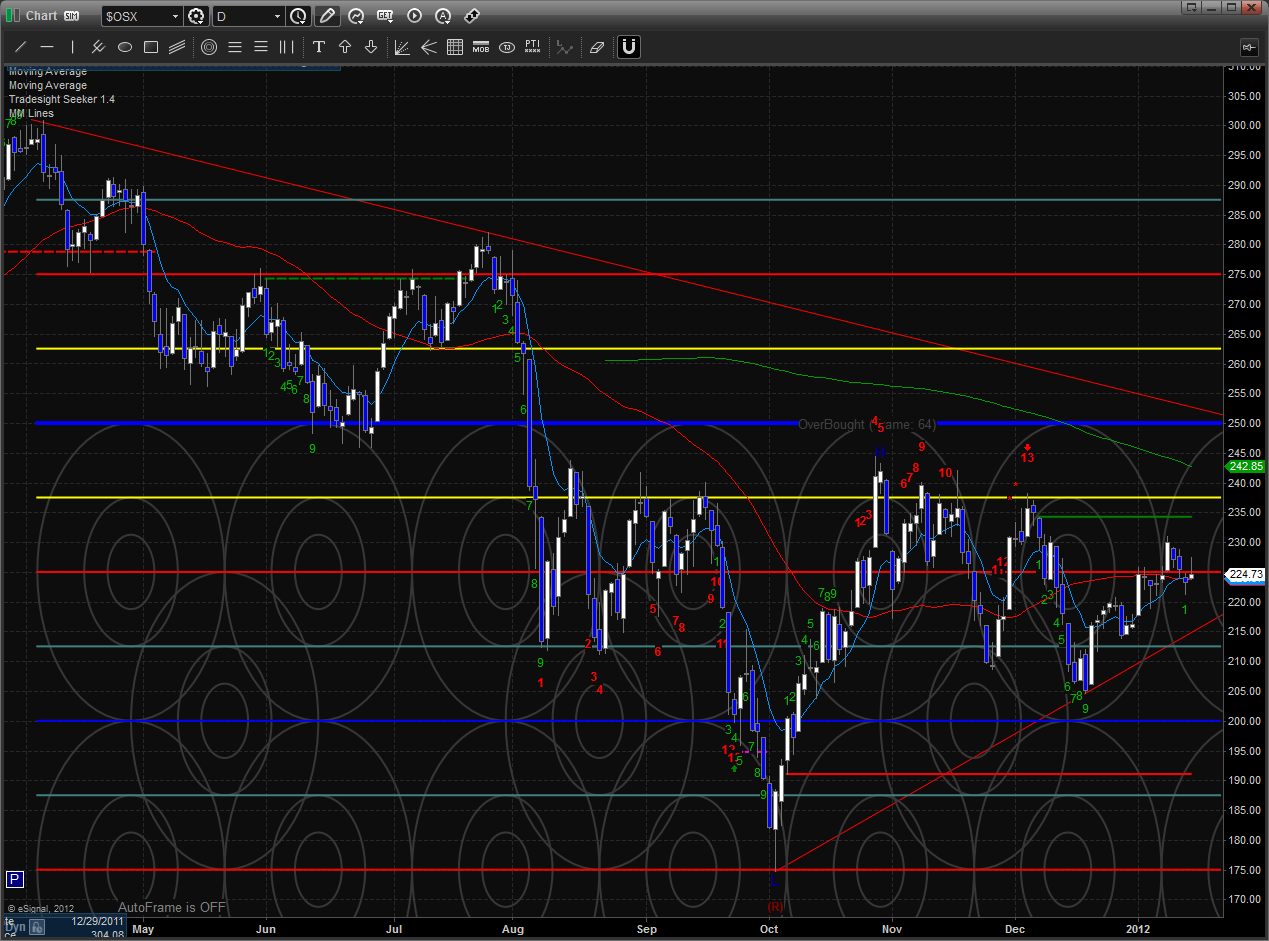Select the up arrow marker tool

point(345,47)
